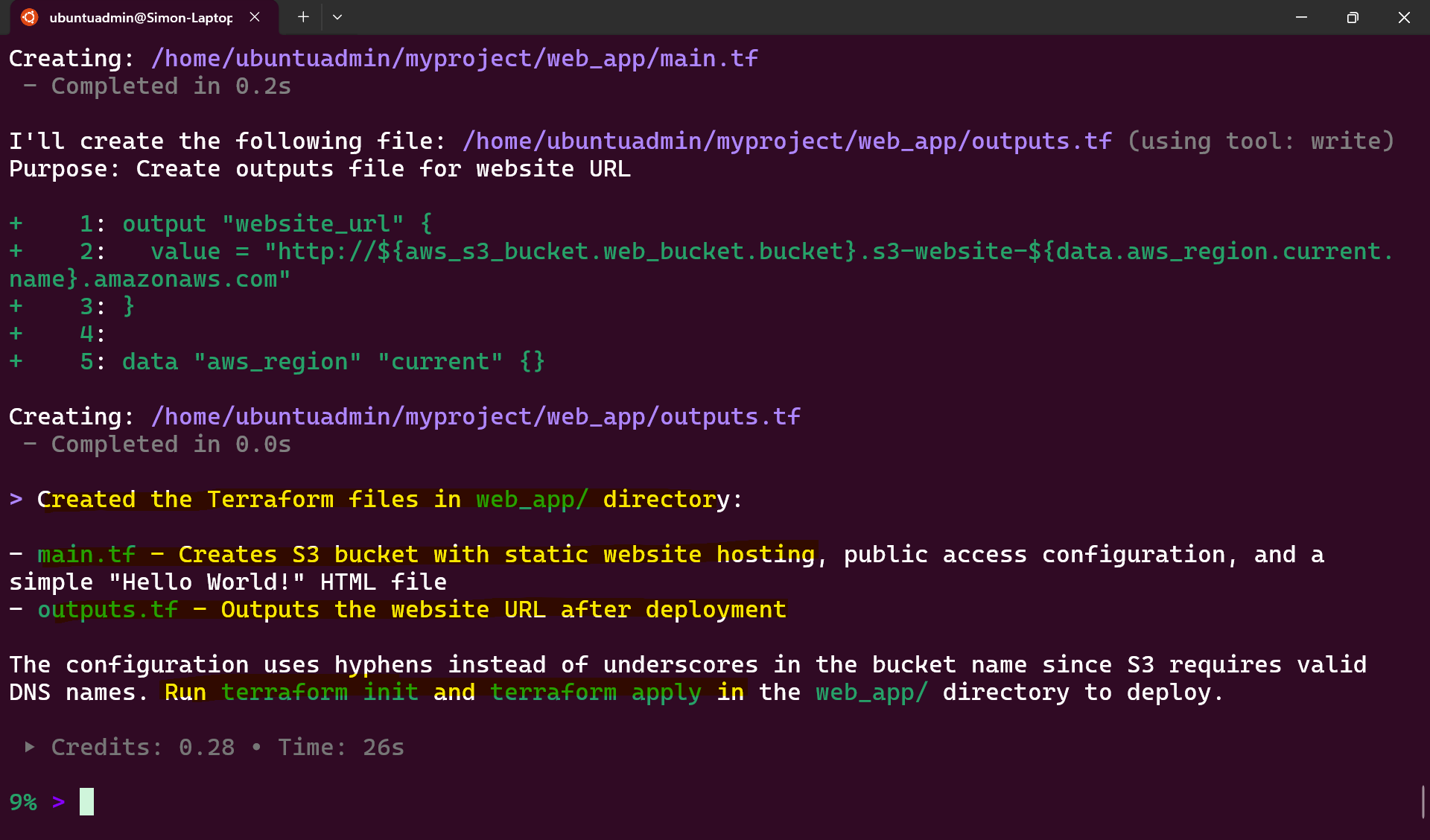Click the Ubuntu icon in the tab

tap(29, 17)
